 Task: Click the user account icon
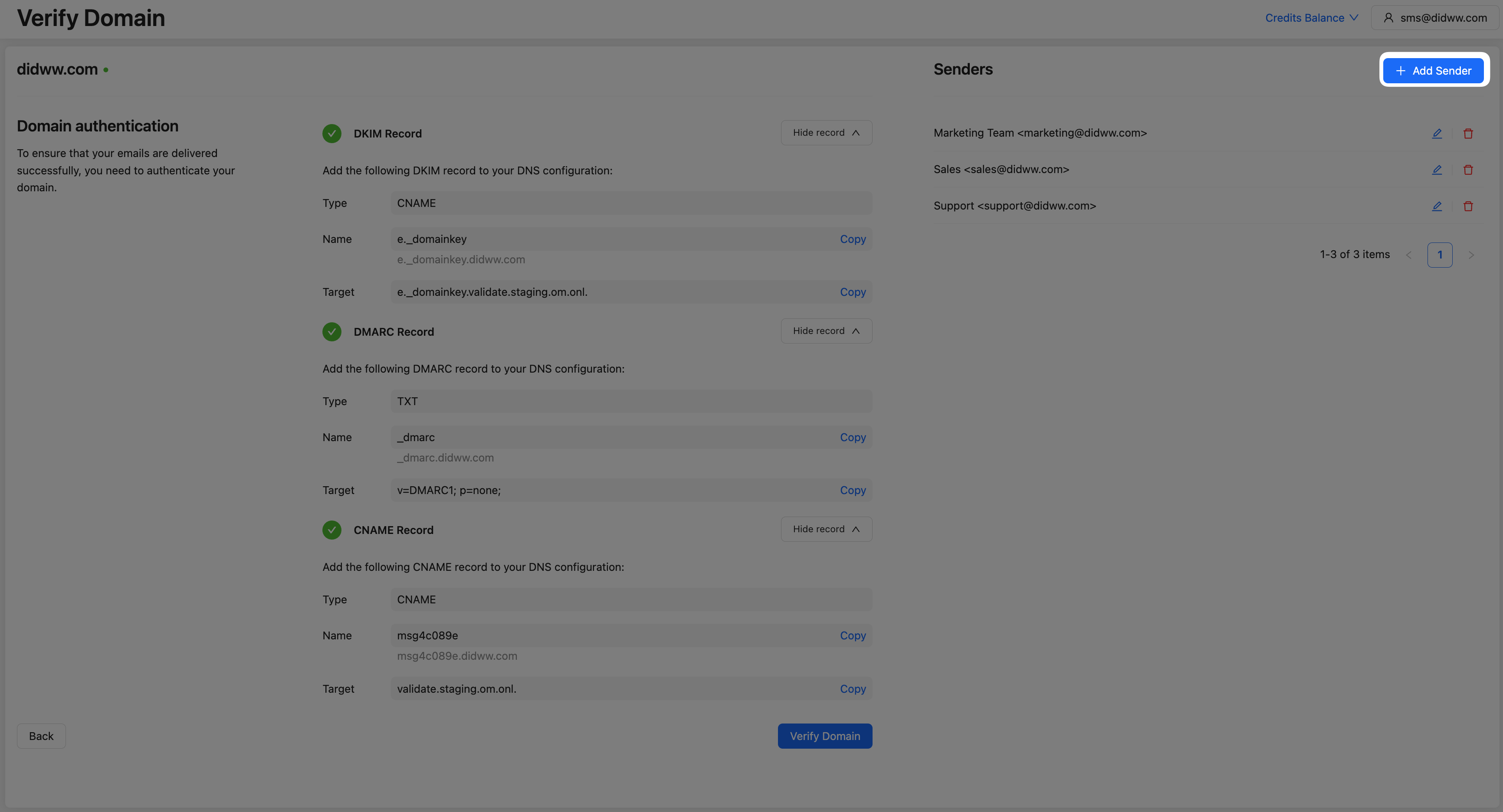click(x=1388, y=17)
